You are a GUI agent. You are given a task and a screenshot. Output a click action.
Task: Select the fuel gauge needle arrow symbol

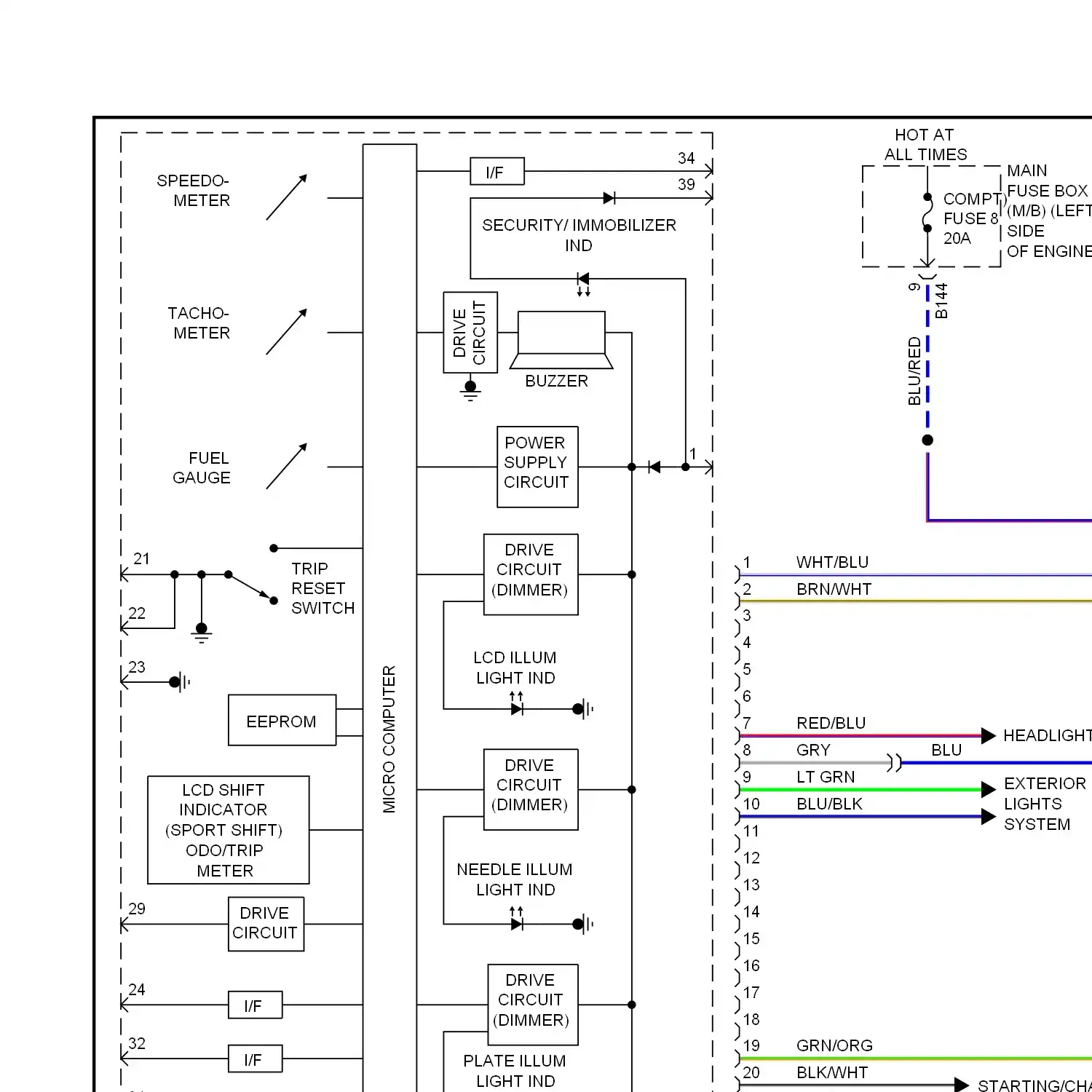(x=287, y=467)
